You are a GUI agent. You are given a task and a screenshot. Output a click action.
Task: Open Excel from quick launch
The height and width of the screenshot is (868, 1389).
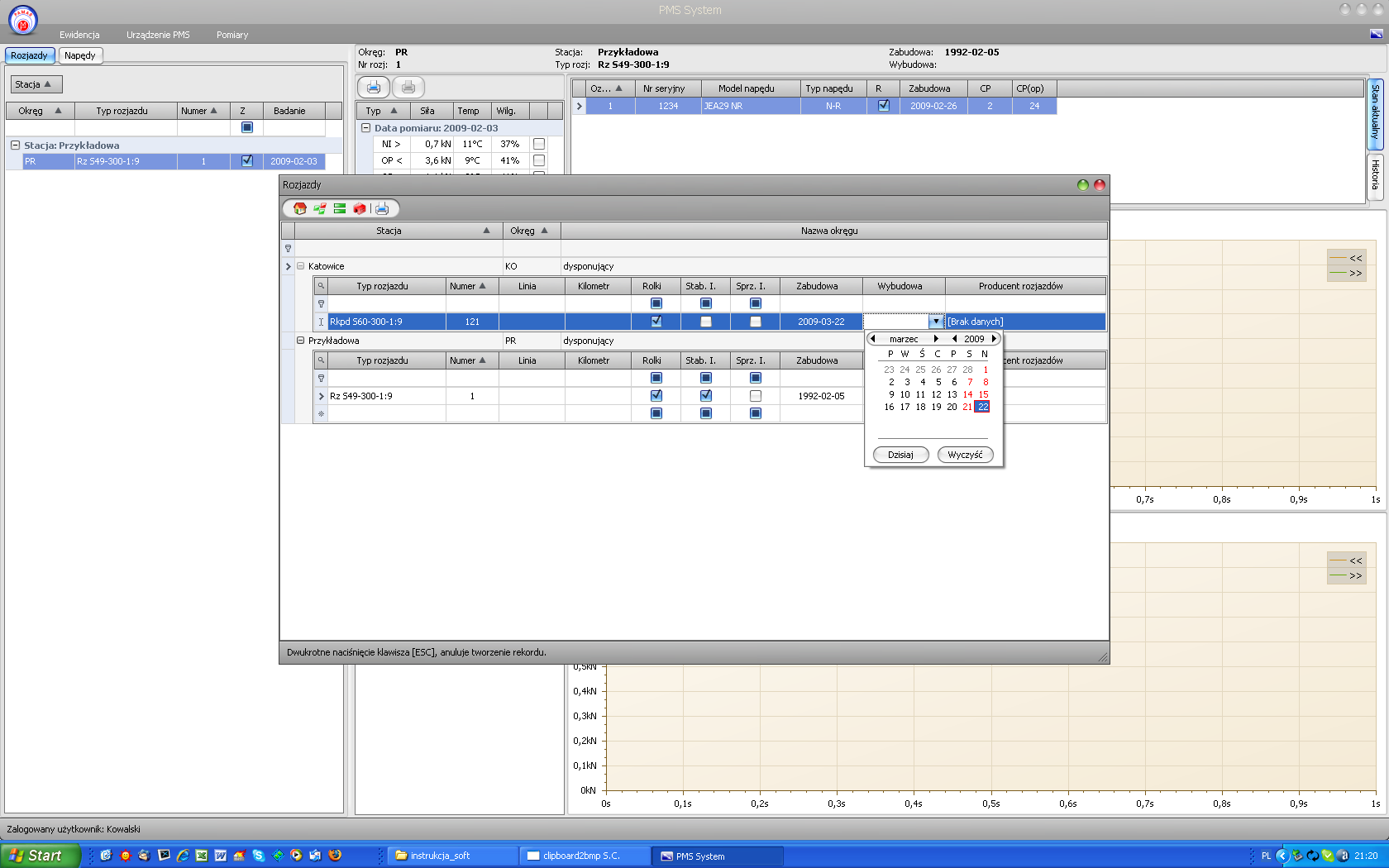(202, 856)
